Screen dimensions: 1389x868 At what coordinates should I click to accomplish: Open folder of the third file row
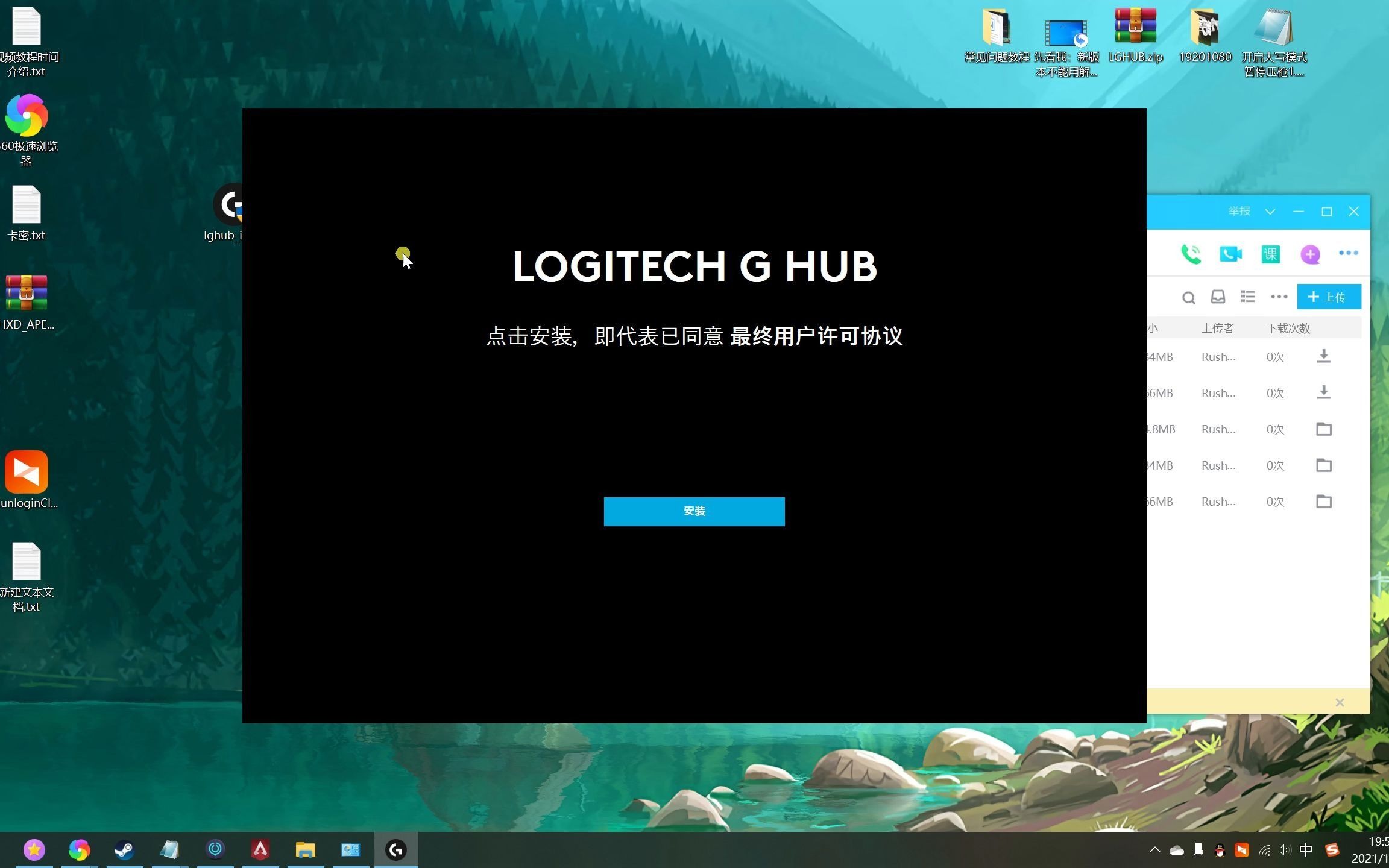[x=1323, y=429]
